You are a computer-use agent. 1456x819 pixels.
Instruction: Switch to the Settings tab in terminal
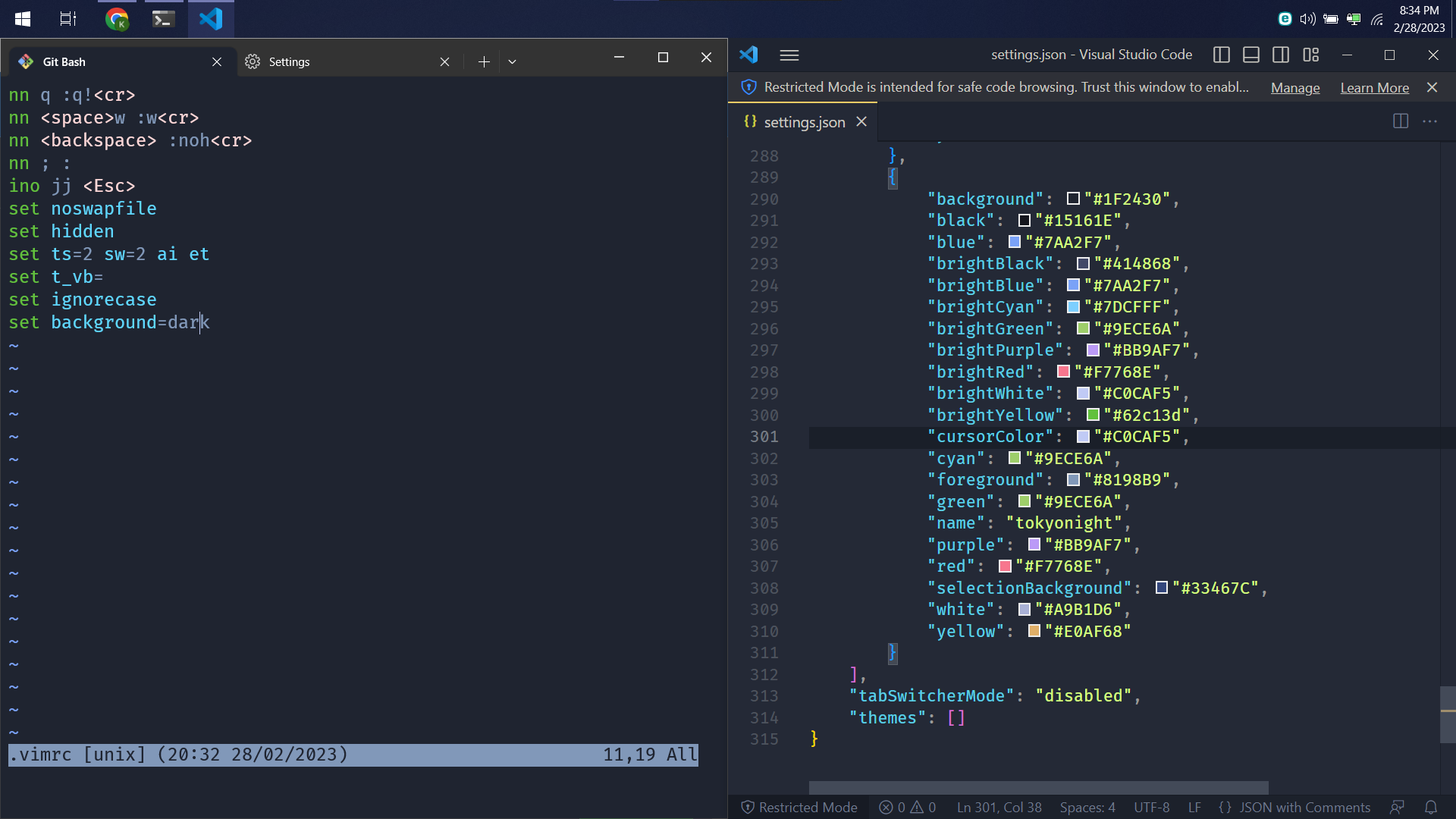[290, 61]
